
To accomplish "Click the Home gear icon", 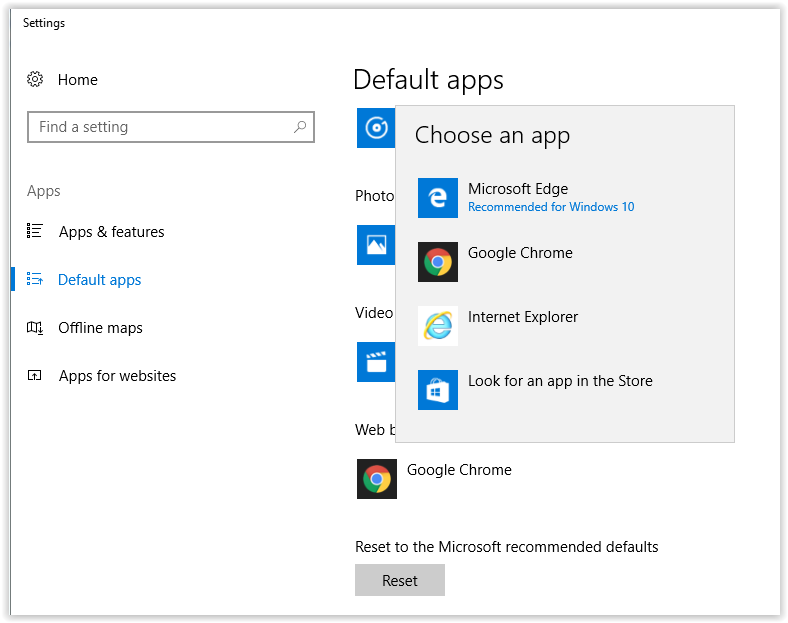I will pos(36,79).
